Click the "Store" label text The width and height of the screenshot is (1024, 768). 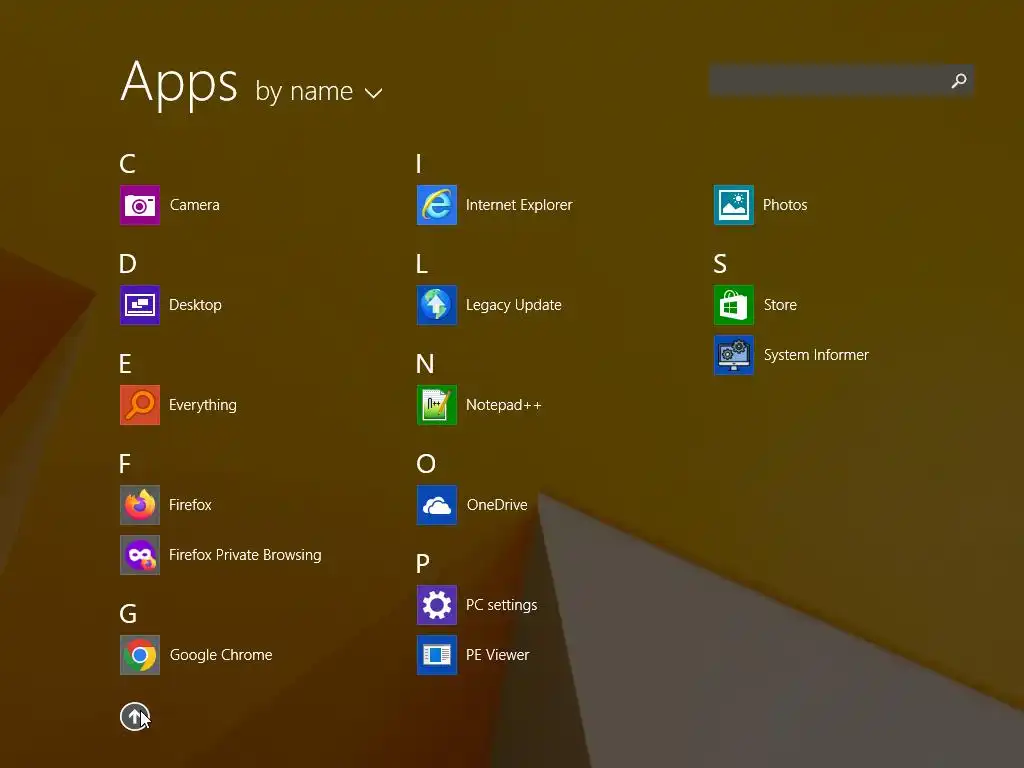pyautogui.click(x=780, y=305)
